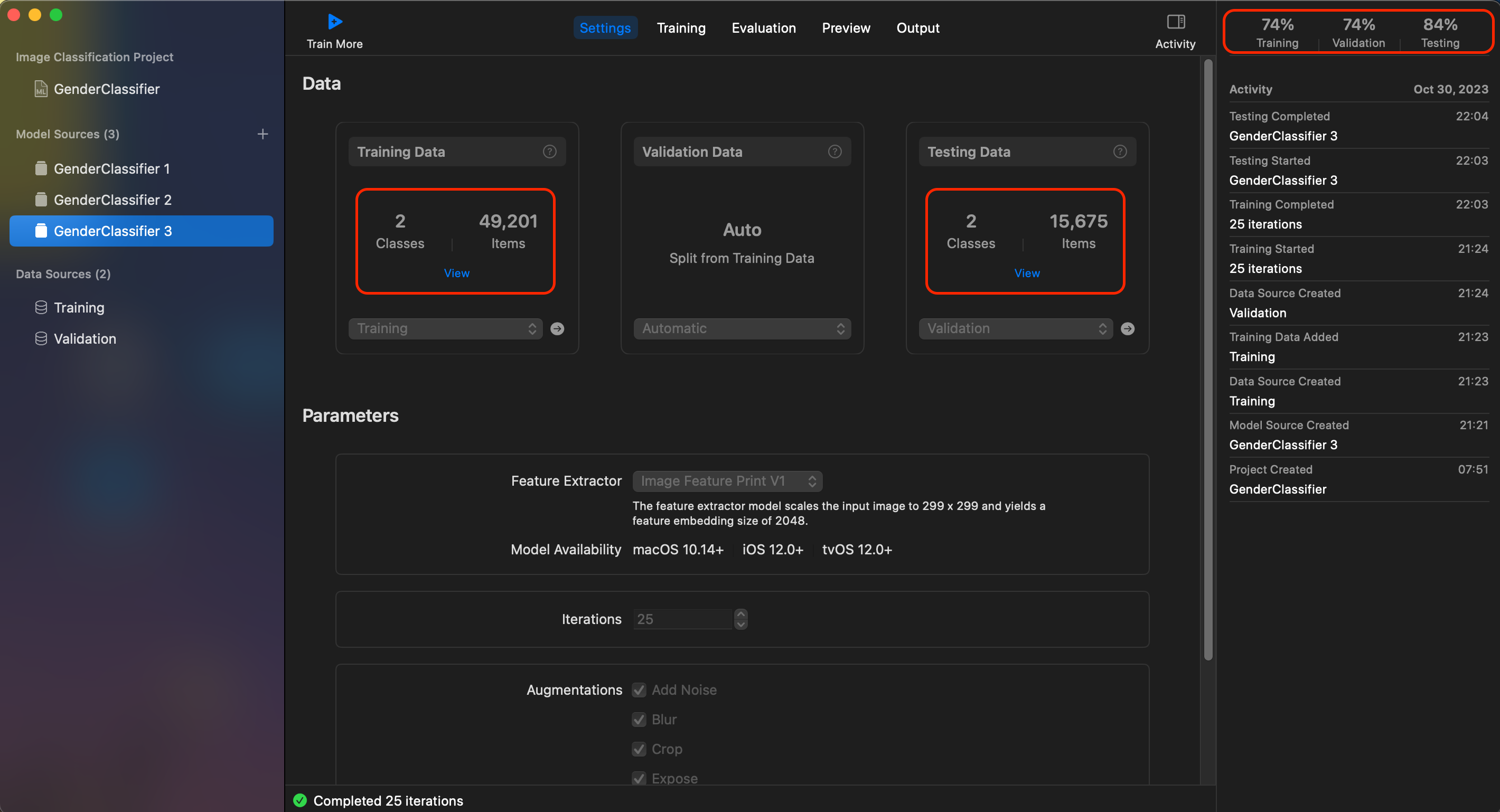The height and width of the screenshot is (812, 1500).
Task: Click the arrow icon next to Training dropdown
Action: pyautogui.click(x=557, y=329)
